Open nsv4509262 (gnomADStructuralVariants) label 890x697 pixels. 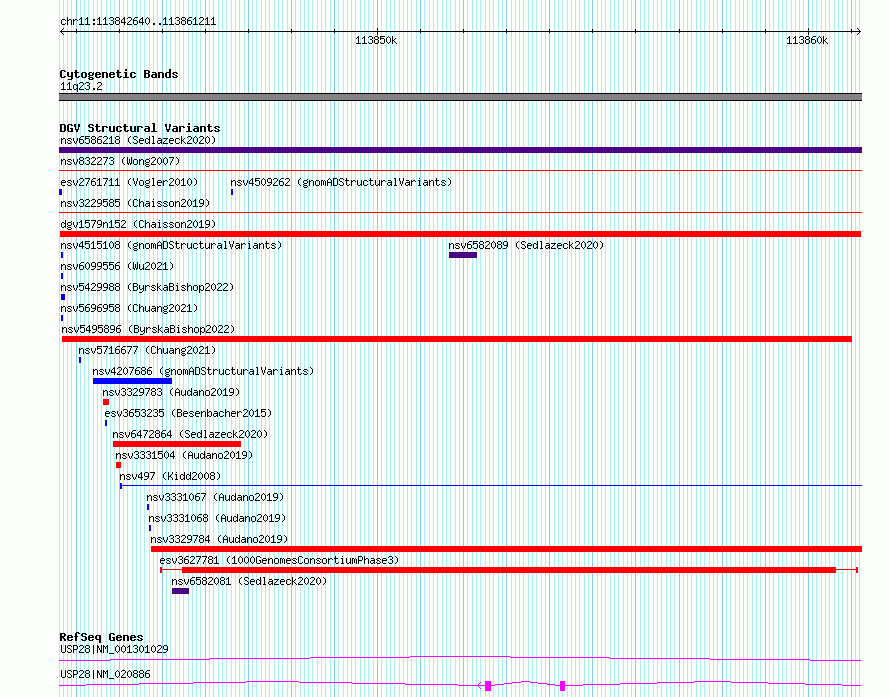pos(341,182)
